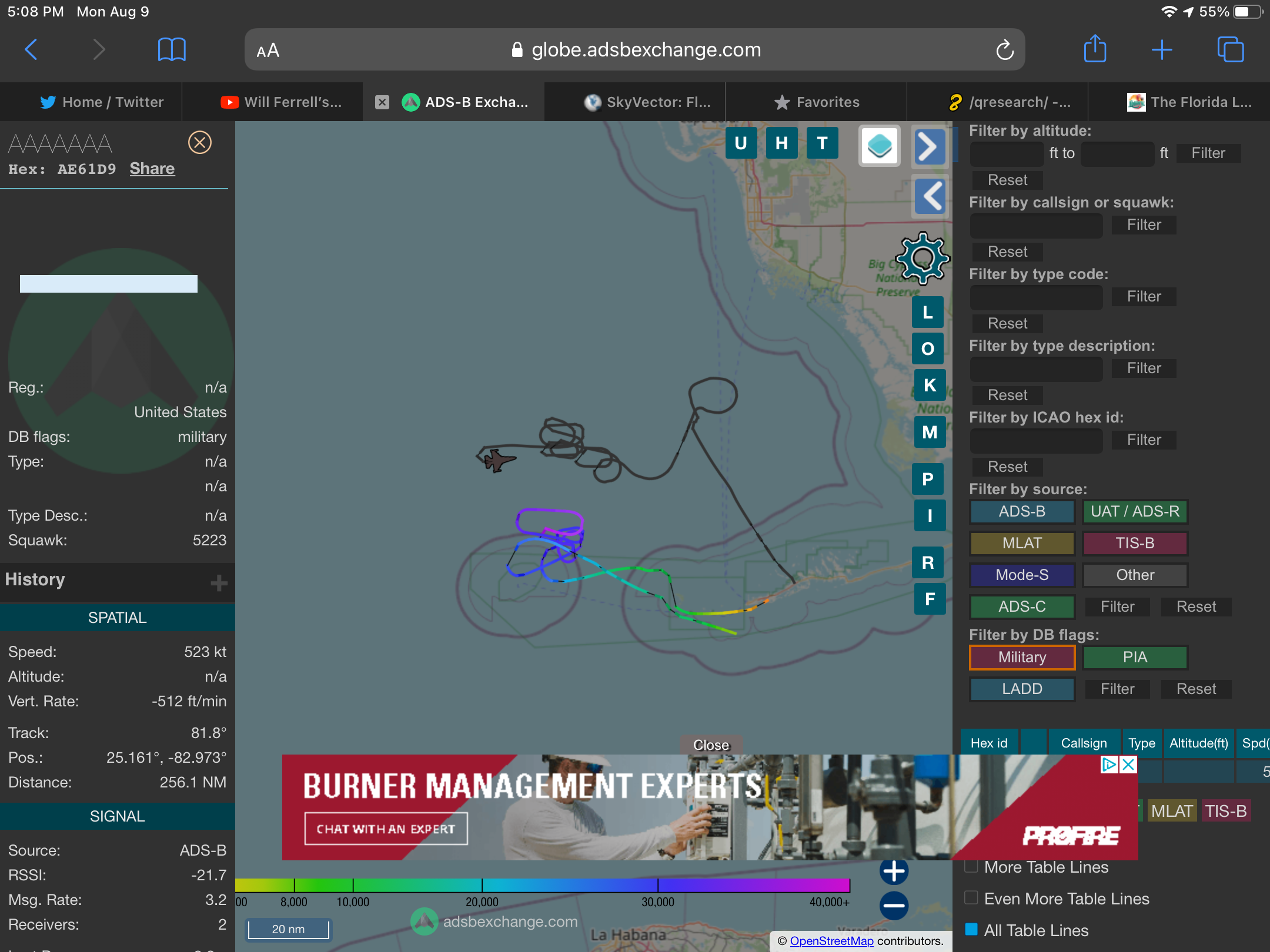
Task: Toggle ADS-B source filter
Action: (x=1022, y=511)
